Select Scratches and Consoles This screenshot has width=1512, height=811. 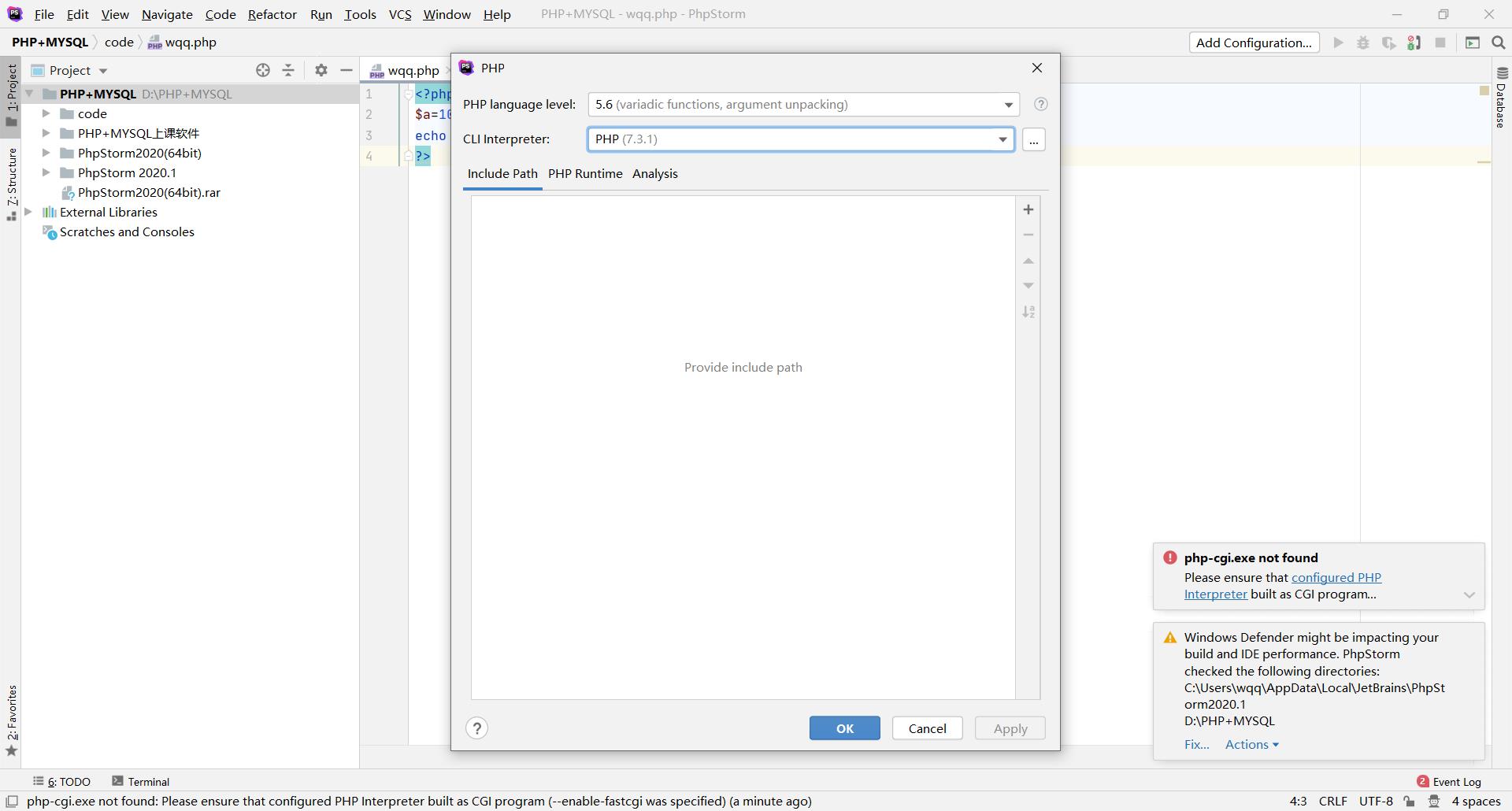(127, 231)
